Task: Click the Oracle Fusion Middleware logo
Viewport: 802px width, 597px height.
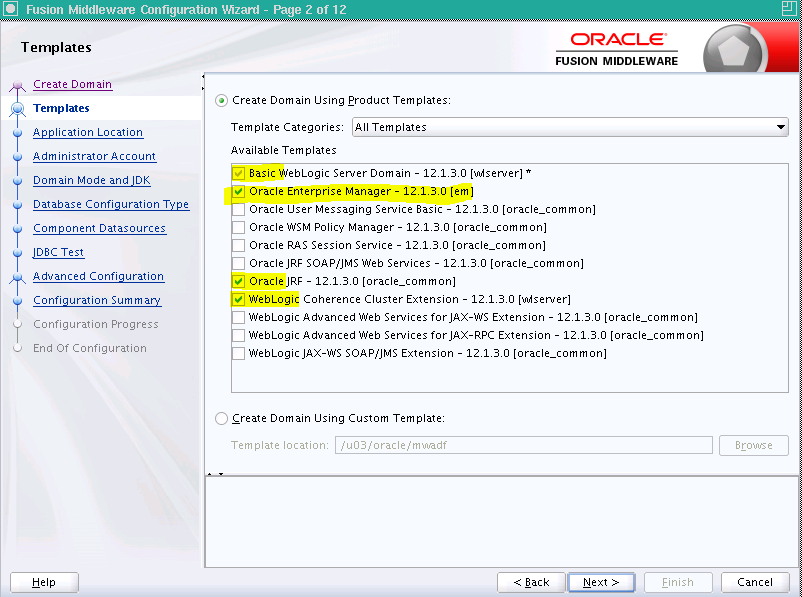Action: (x=617, y=49)
